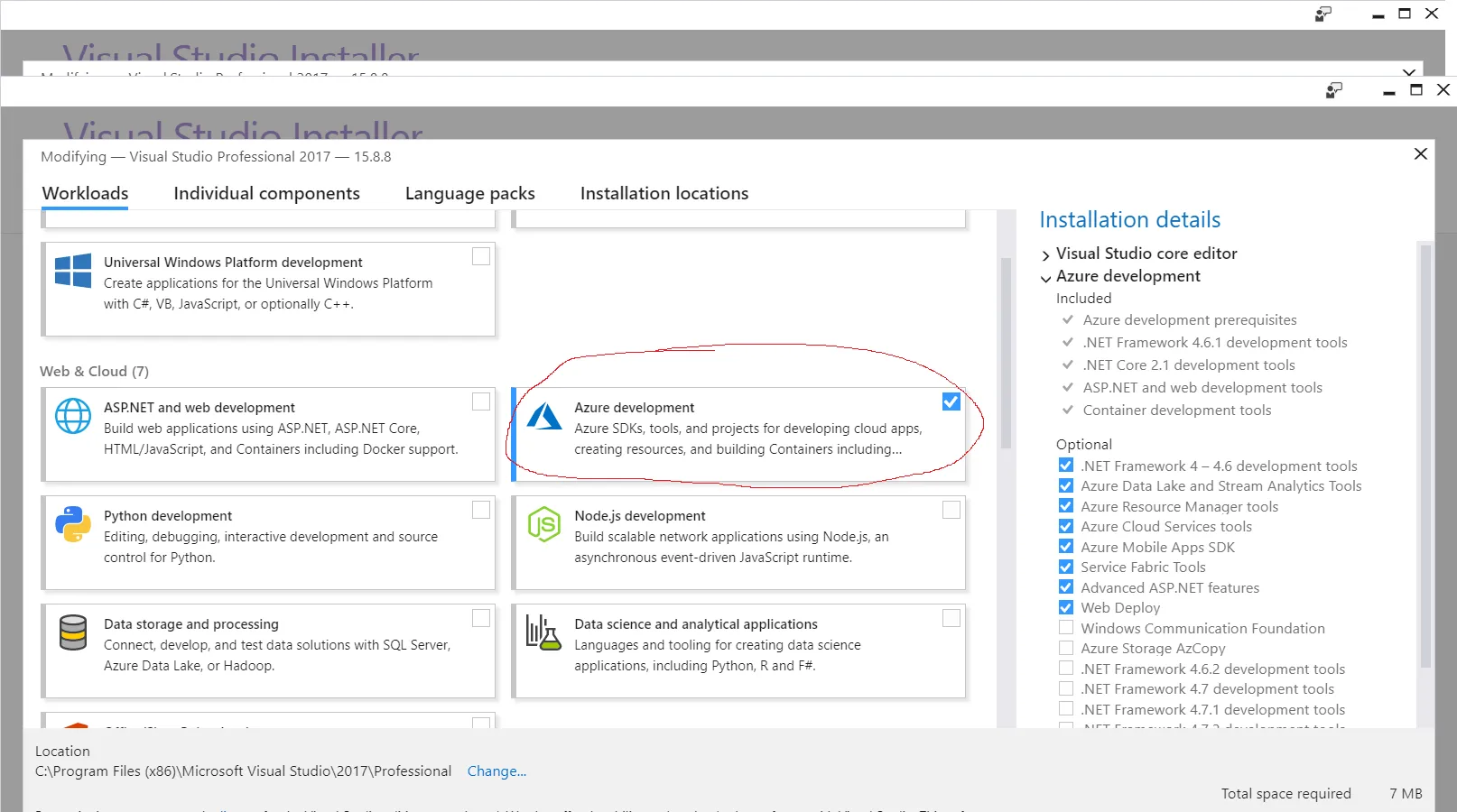The height and width of the screenshot is (812, 1457).
Task: Click the Node.js hexagon logo icon
Action: click(544, 524)
